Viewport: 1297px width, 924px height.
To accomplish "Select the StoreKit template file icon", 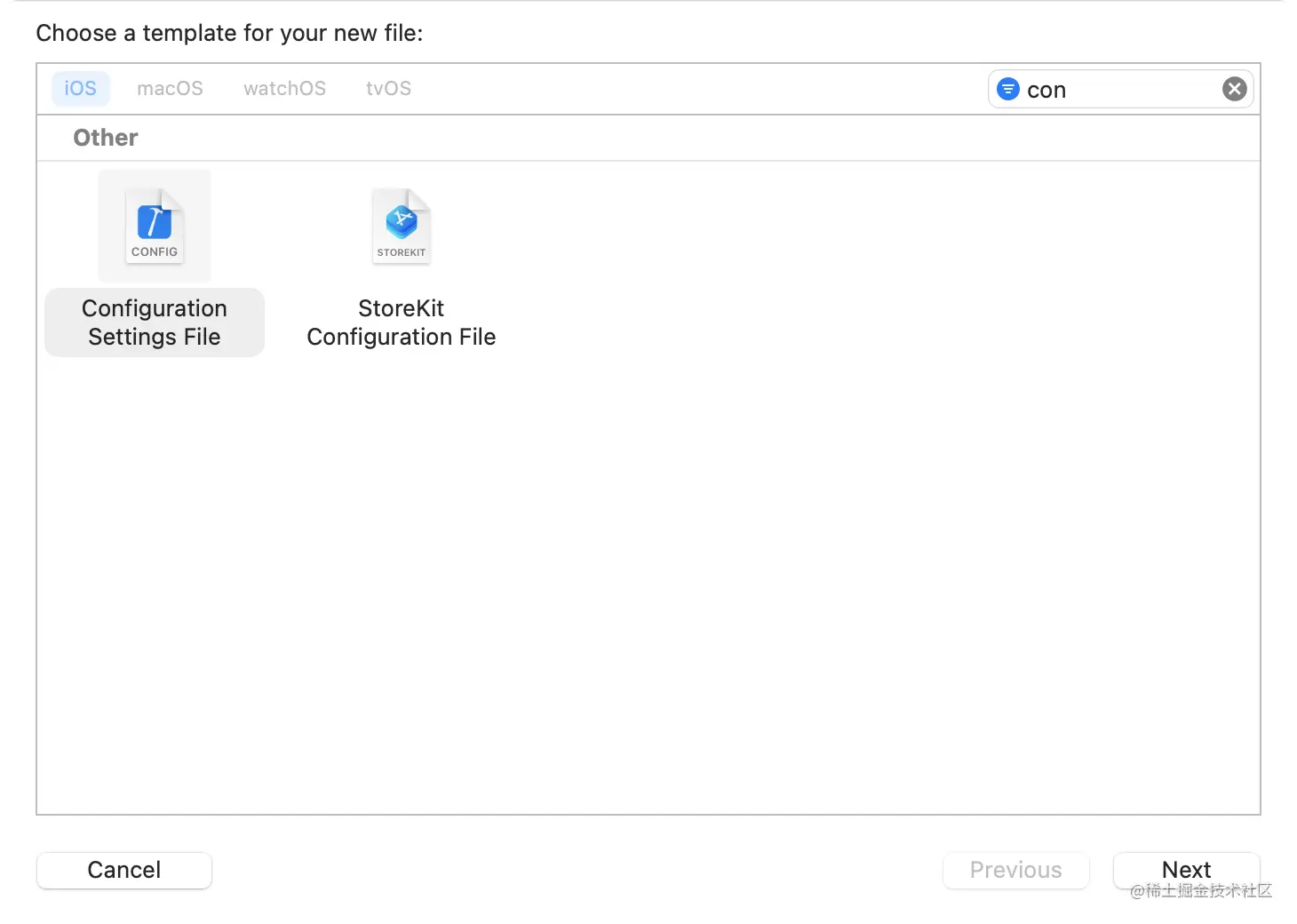I will (402, 226).
